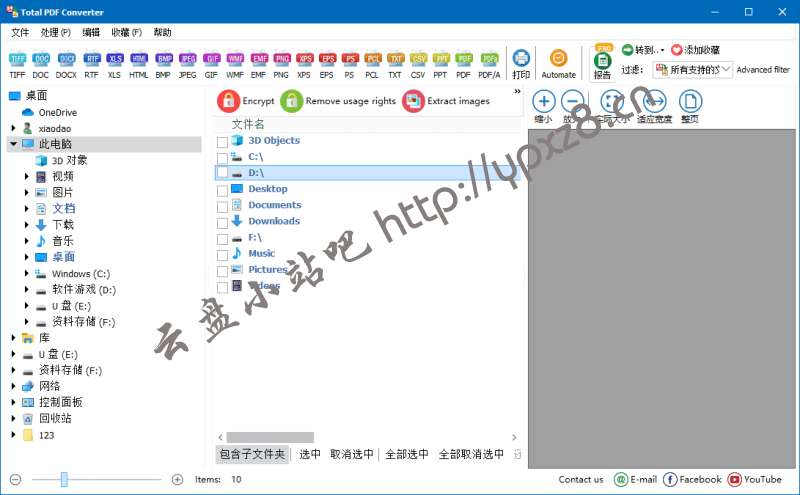Viewport: 800px width, 495px height.
Task: Check the Pictures folder checkbox
Action: point(222,271)
